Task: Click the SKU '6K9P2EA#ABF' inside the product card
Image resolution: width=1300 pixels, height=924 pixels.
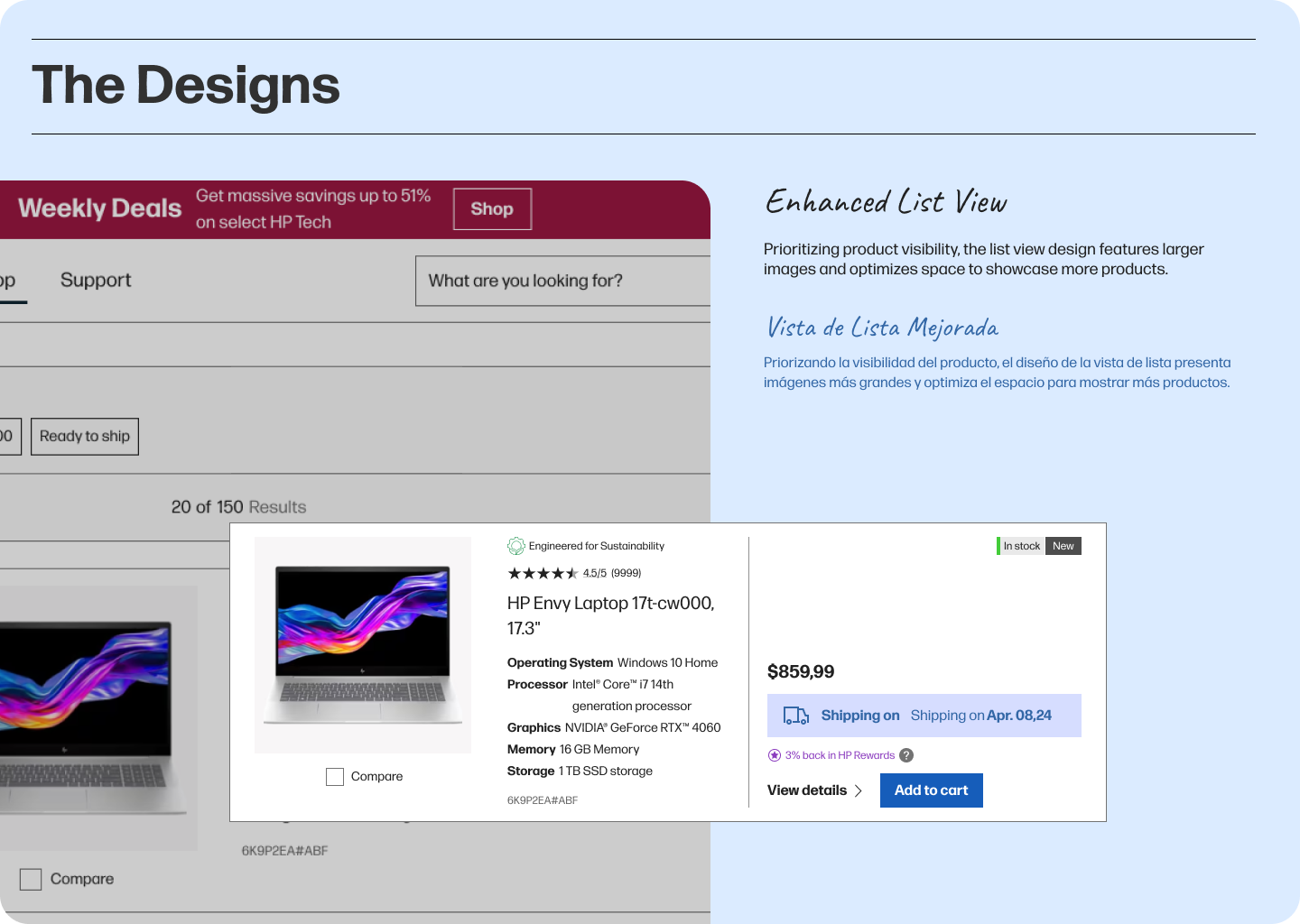Action: pos(543,800)
